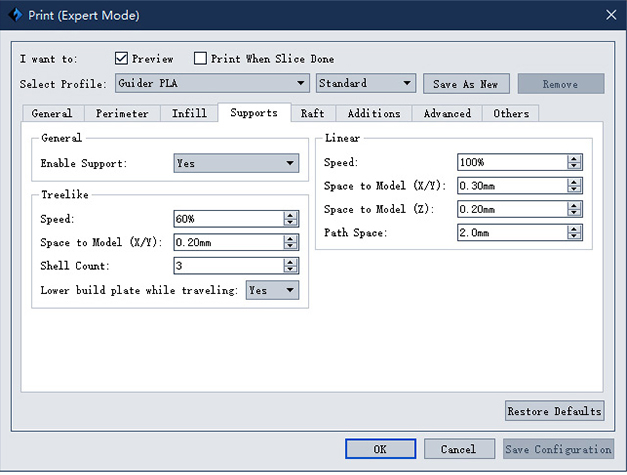Open the Advanced tab
This screenshot has width=627, height=475.
(x=447, y=114)
